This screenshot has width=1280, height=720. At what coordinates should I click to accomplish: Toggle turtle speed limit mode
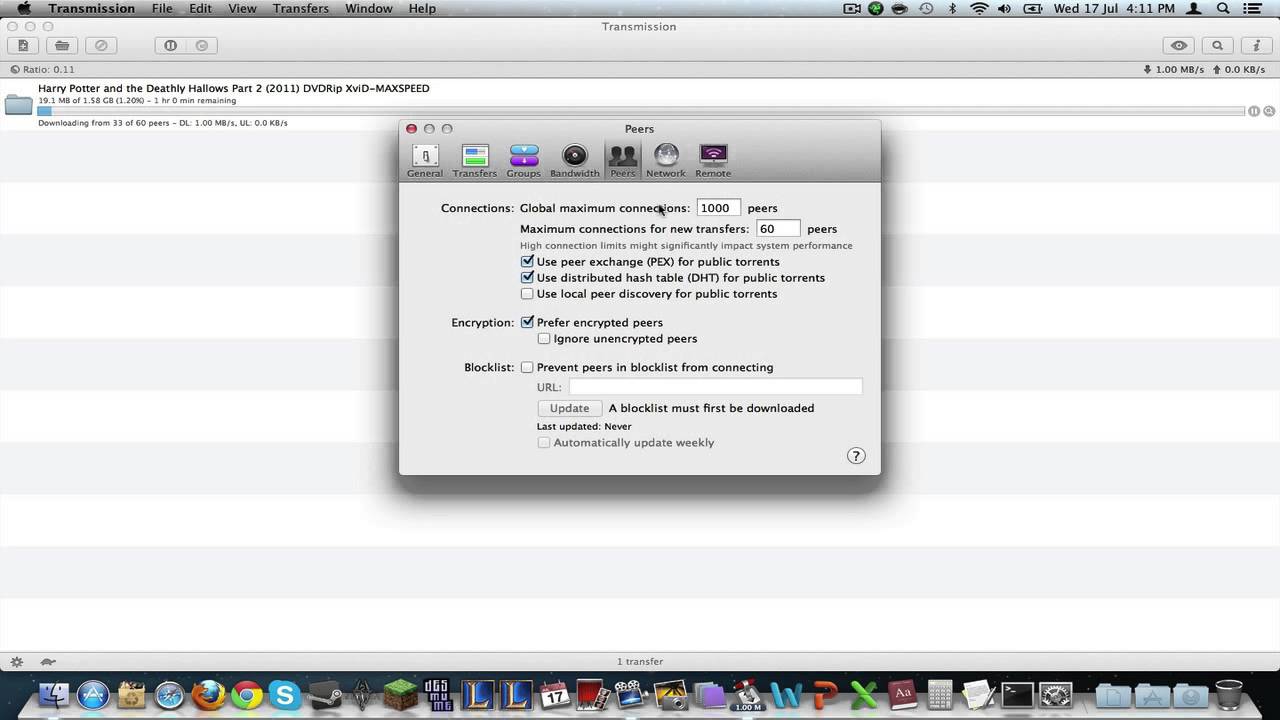(x=47, y=662)
